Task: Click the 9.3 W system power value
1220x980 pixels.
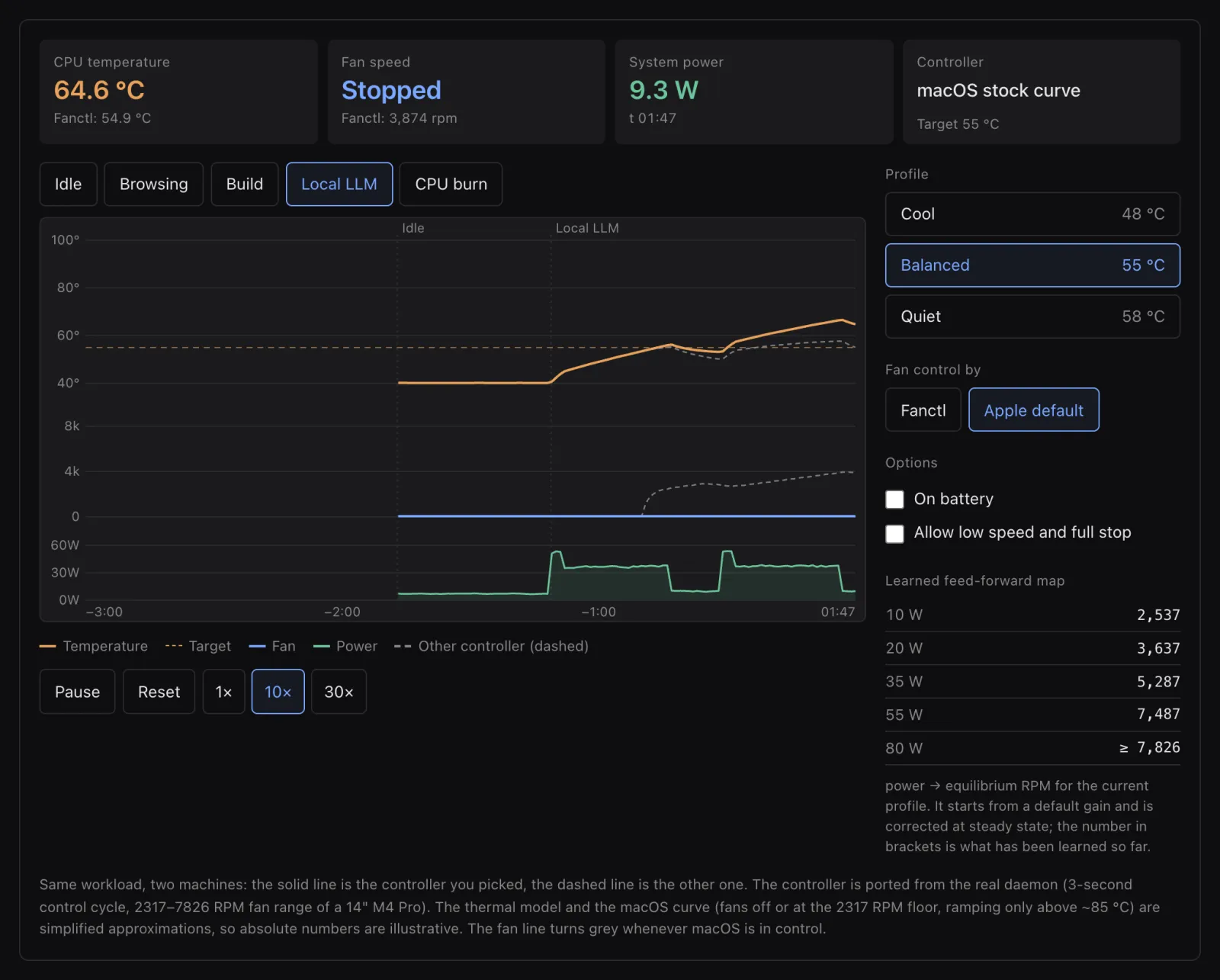Action: pos(663,90)
